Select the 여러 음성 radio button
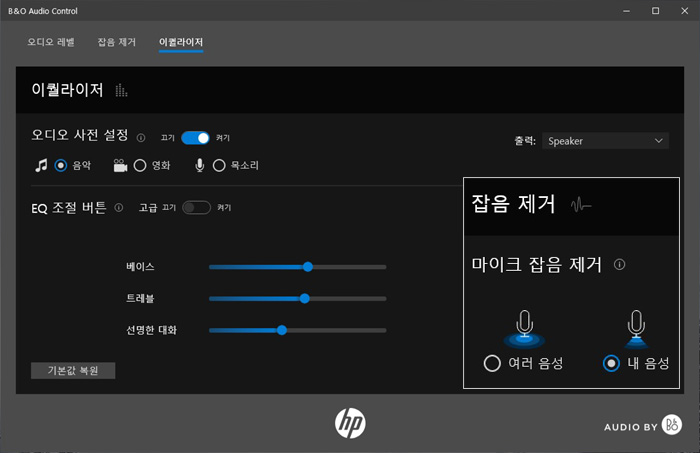This screenshot has width=700, height=453. click(492, 363)
